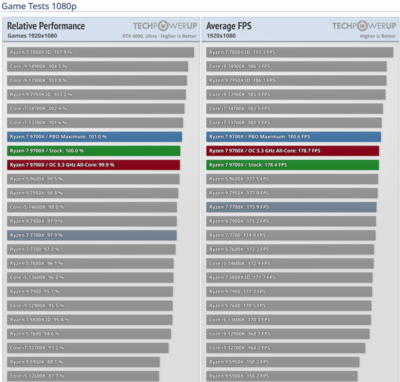The image size is (400, 382).
Task: Click "Core i9-12900K: 168.7 FPS" bar
Action: point(288,334)
